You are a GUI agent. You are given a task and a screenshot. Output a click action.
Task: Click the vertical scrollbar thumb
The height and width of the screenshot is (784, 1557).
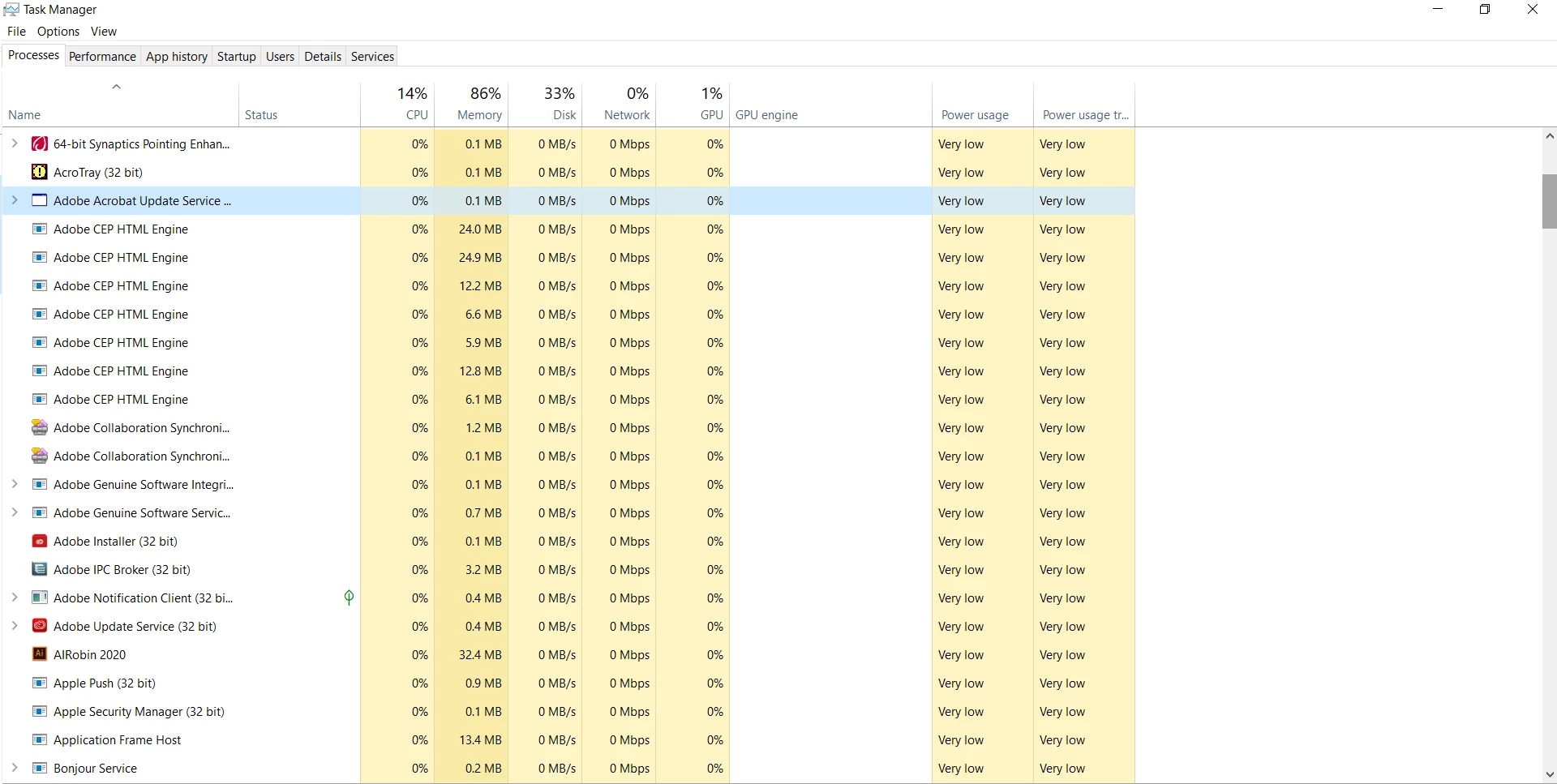click(x=1549, y=201)
